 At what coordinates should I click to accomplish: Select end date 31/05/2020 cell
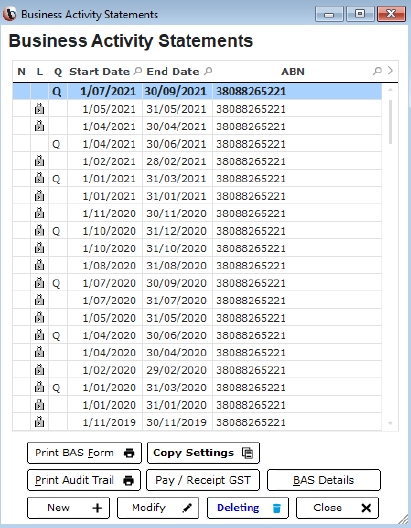176,318
